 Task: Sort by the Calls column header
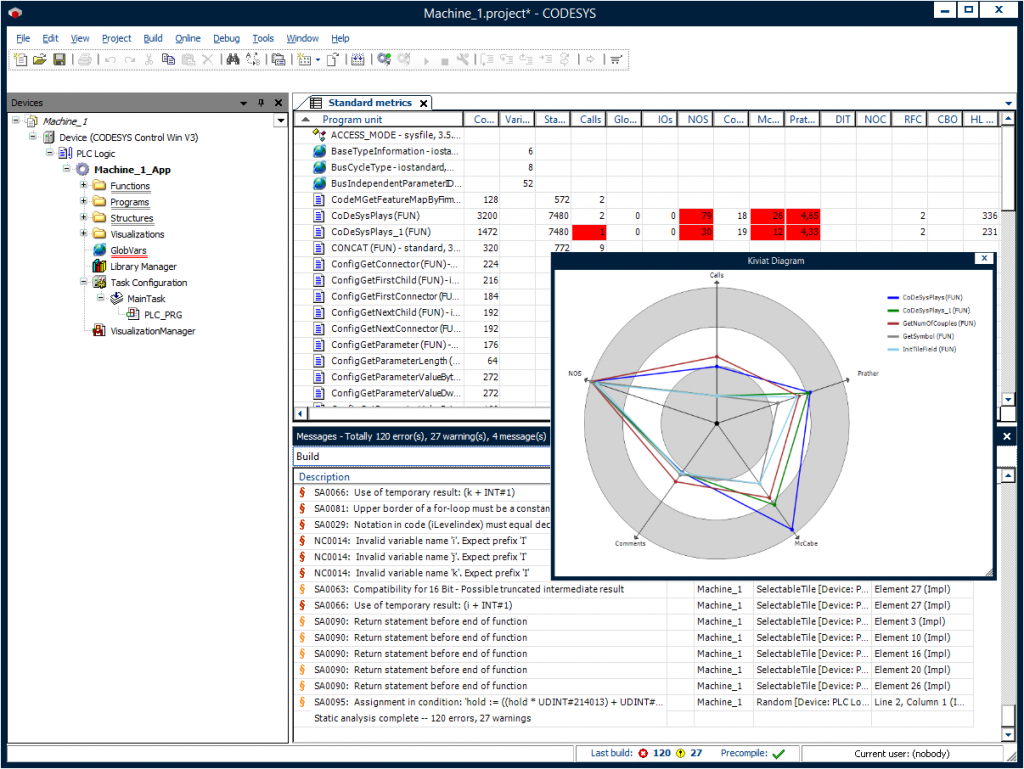(x=589, y=120)
